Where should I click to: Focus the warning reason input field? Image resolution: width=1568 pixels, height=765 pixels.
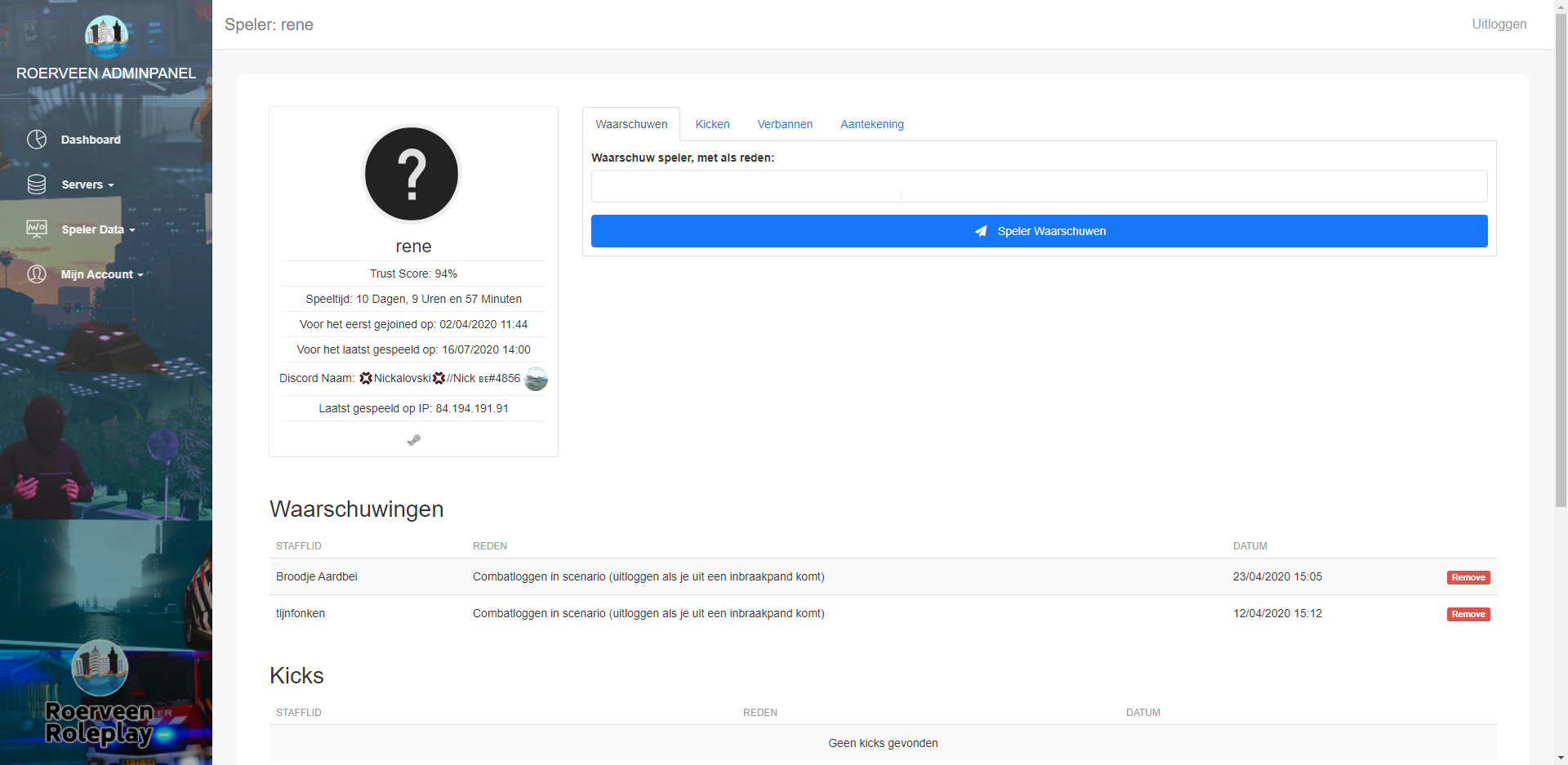pyautogui.click(x=1039, y=186)
